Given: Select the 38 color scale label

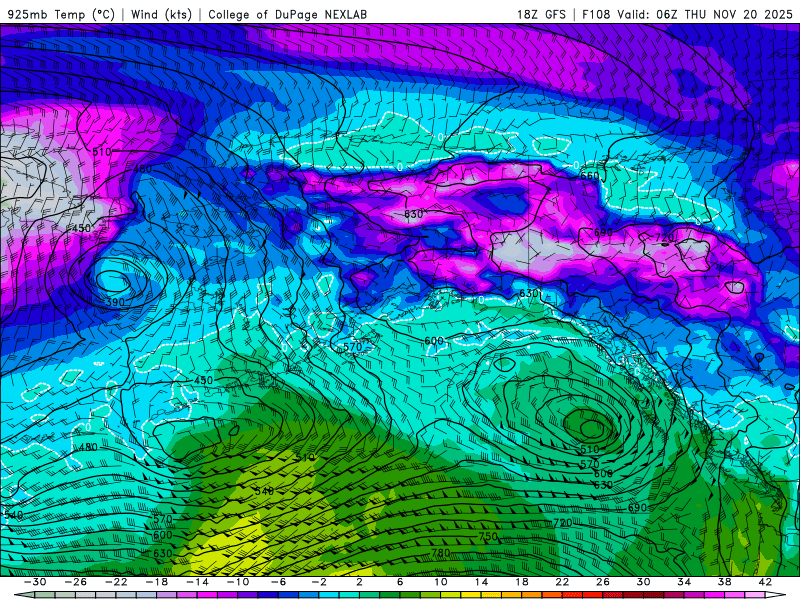Looking at the screenshot, I should 724,582.
